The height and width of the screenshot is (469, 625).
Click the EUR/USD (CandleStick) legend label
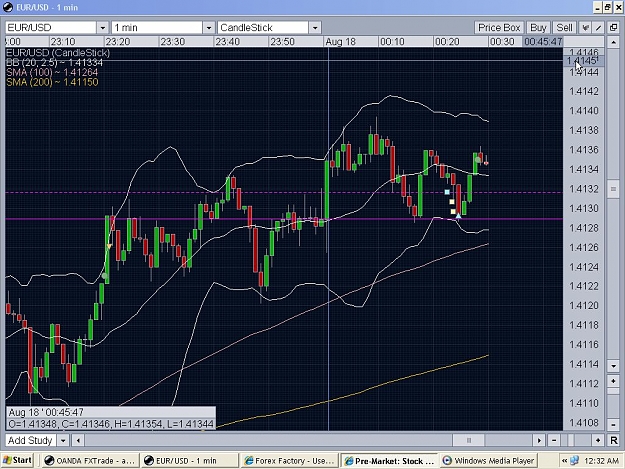point(58,53)
